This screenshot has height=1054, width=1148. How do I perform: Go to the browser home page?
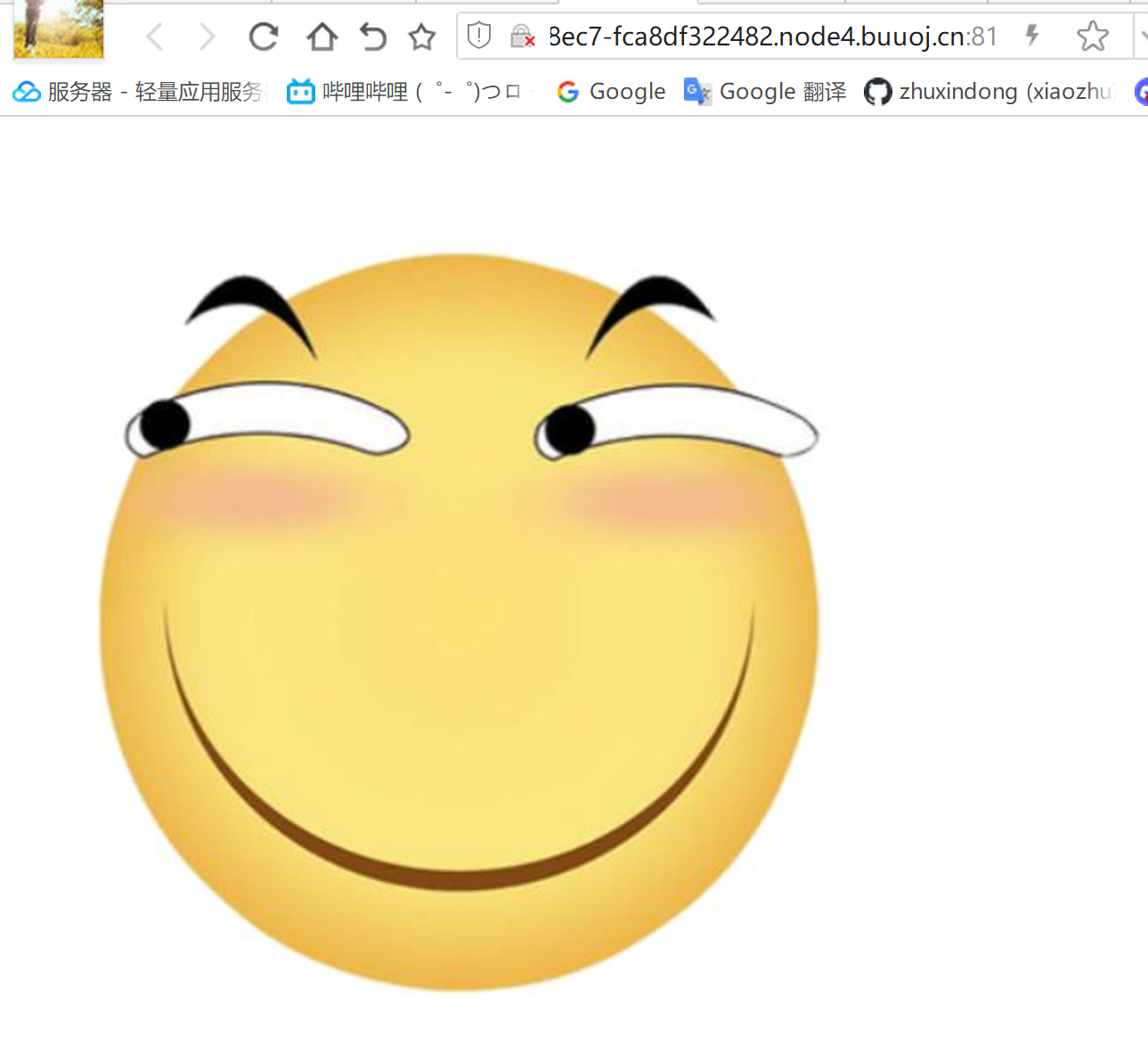(322, 37)
